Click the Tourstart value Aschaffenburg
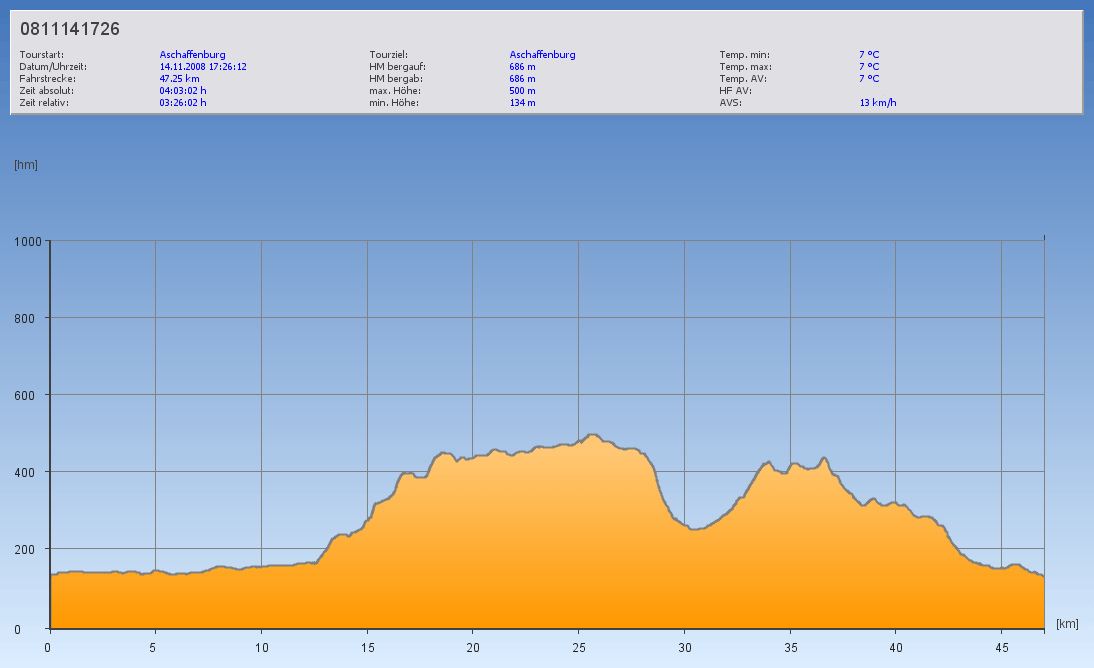1094x668 pixels. (193, 54)
